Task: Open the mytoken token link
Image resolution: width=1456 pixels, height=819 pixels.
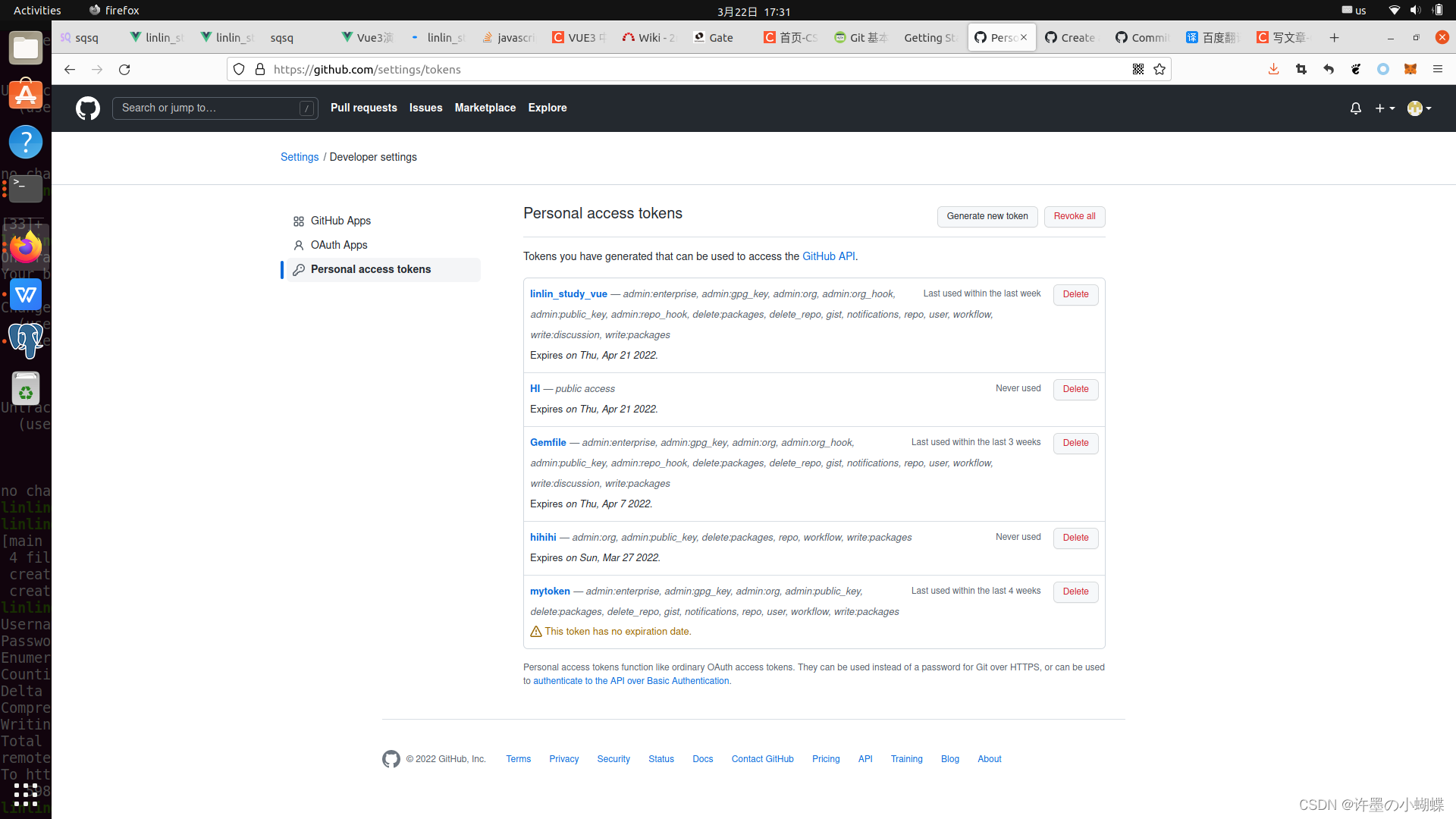Action: coord(550,591)
